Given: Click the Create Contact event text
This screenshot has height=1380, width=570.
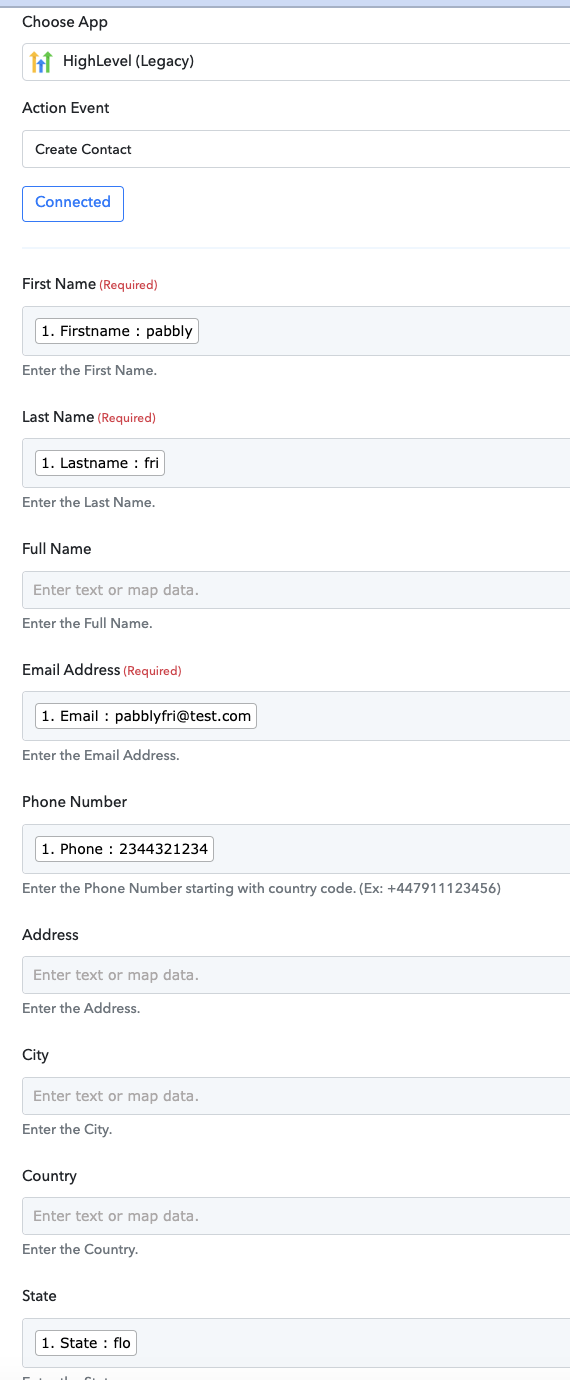Looking at the screenshot, I should (83, 149).
